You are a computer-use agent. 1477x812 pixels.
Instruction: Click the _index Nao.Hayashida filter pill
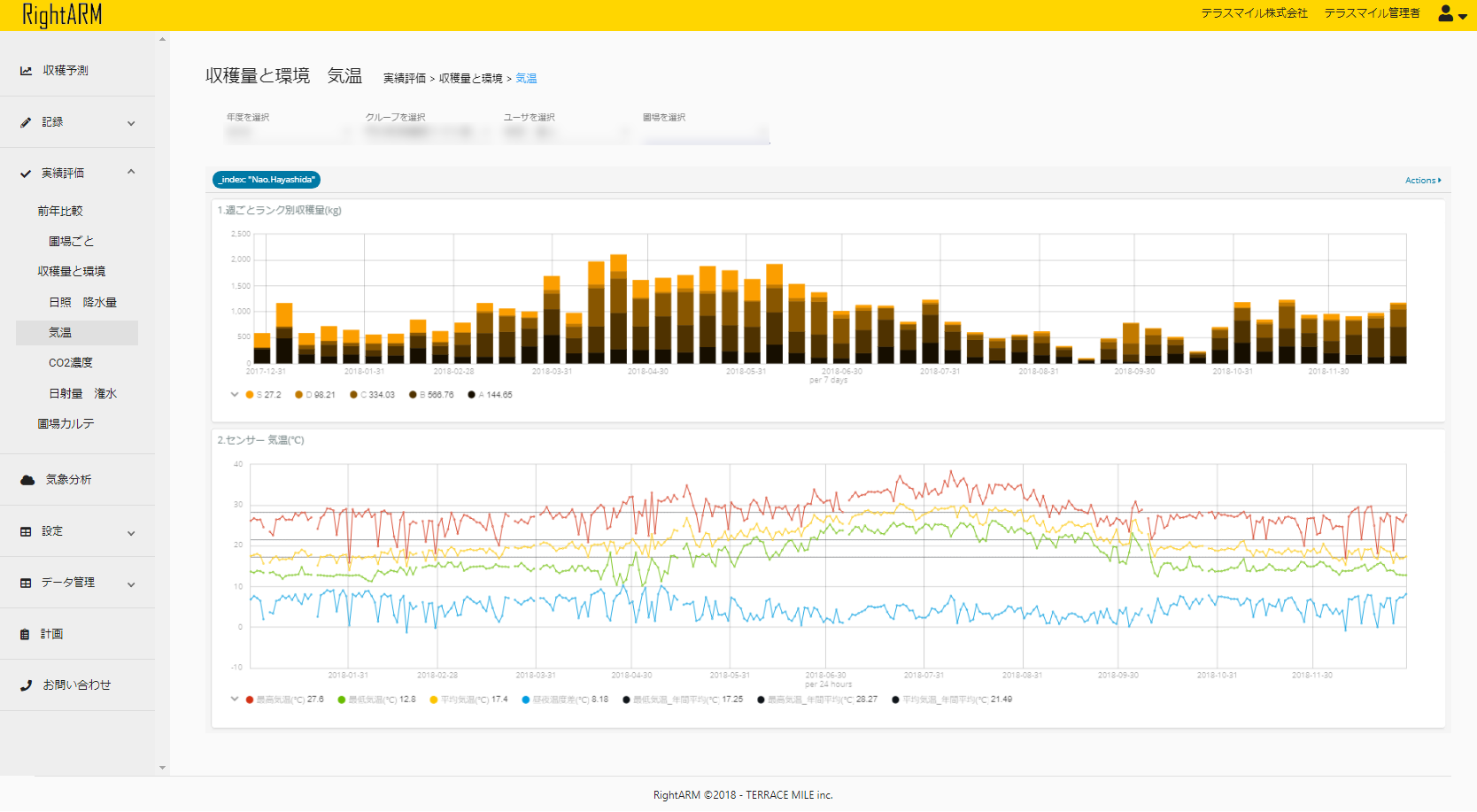pyautogui.click(x=267, y=180)
